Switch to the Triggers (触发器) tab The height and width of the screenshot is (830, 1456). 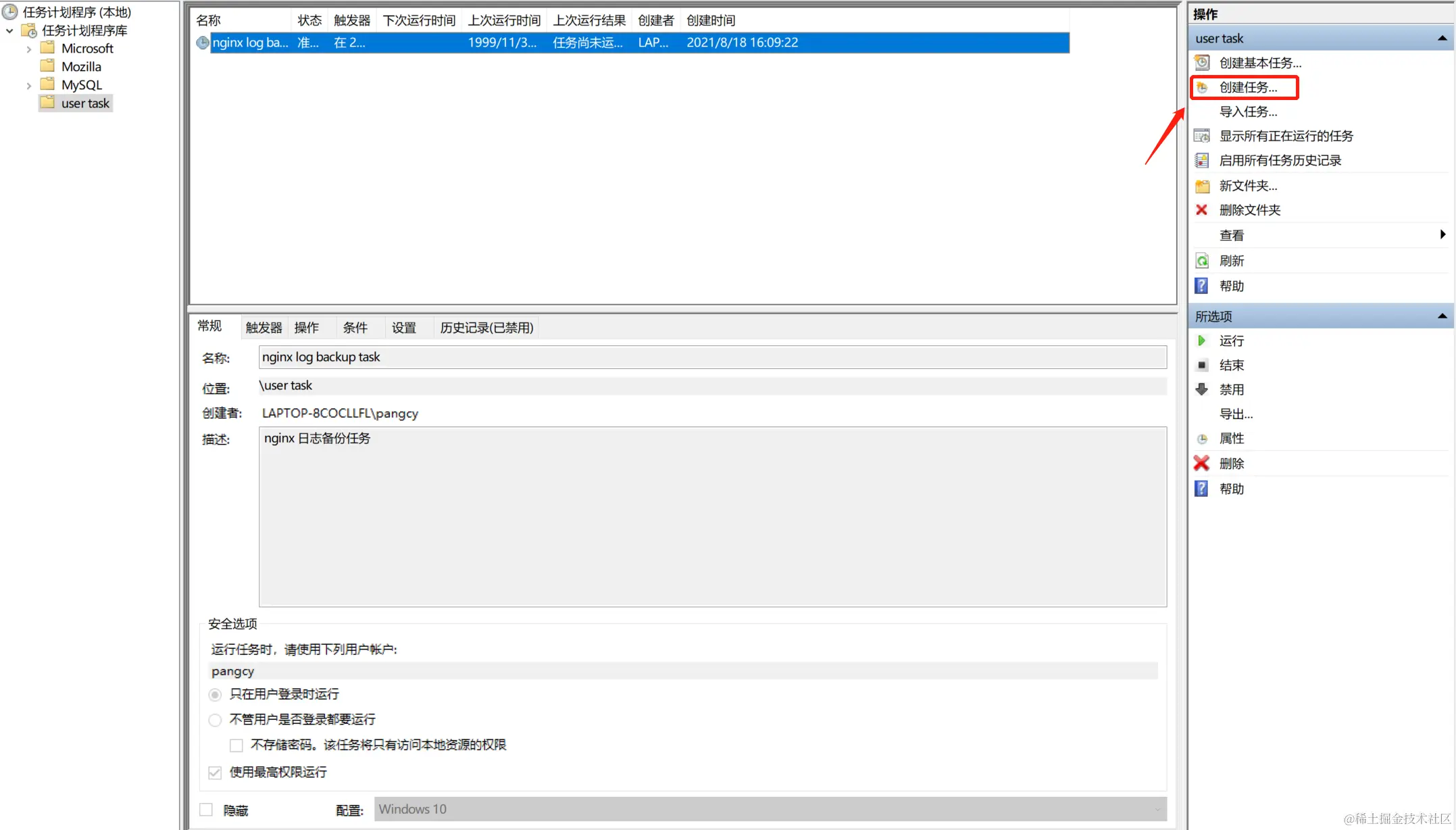click(263, 328)
